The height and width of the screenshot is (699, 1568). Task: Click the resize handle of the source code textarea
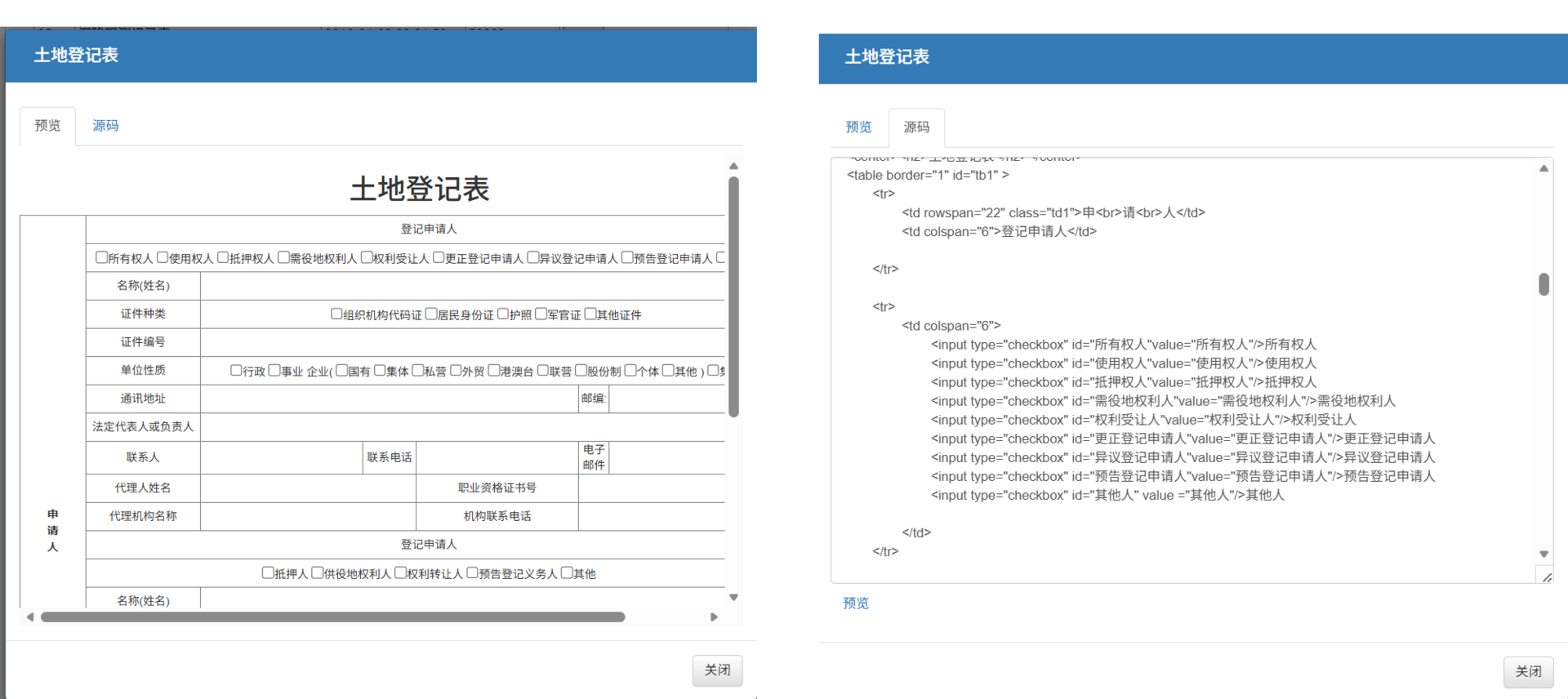point(1547,577)
